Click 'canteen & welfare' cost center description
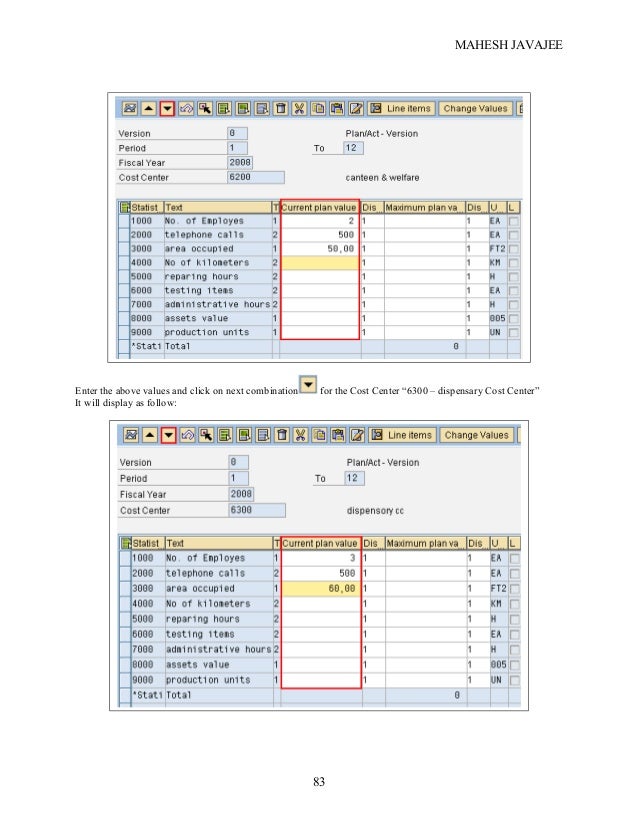The width and height of the screenshot is (638, 826). [382, 178]
